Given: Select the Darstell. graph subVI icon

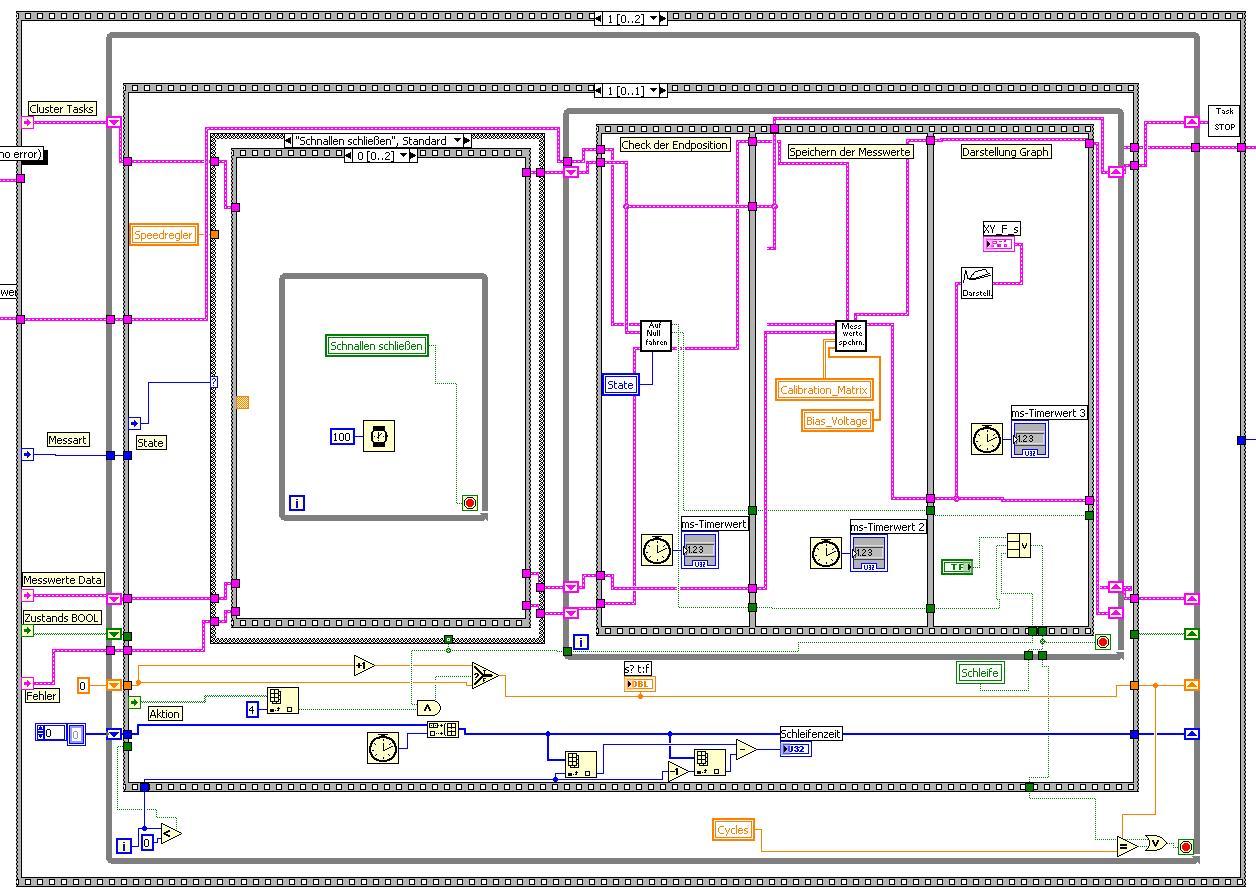Looking at the screenshot, I should point(977,283).
